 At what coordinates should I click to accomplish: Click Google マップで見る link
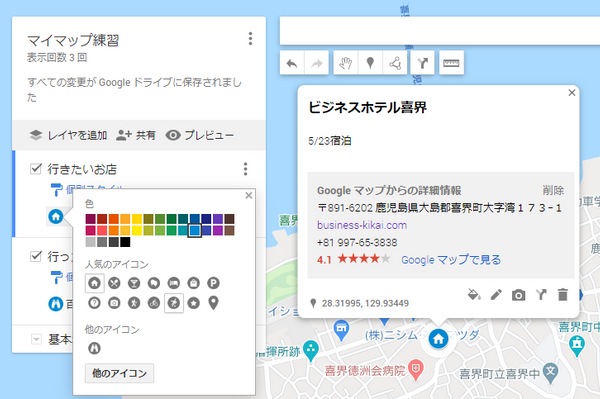pyautogui.click(x=451, y=260)
